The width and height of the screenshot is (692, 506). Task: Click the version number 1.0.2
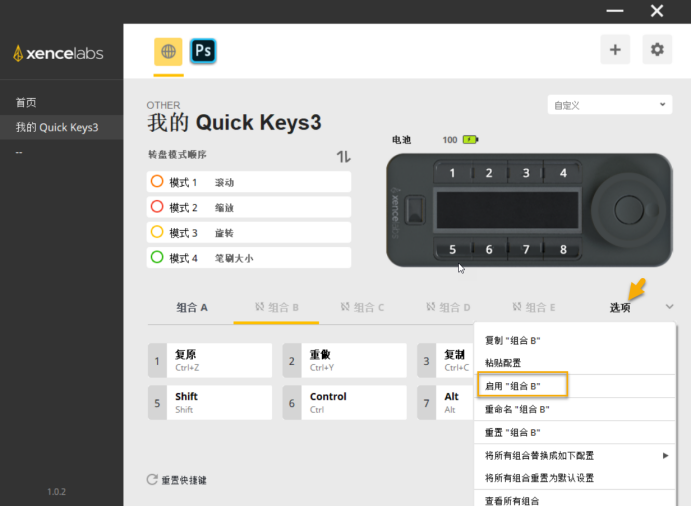pos(56,491)
